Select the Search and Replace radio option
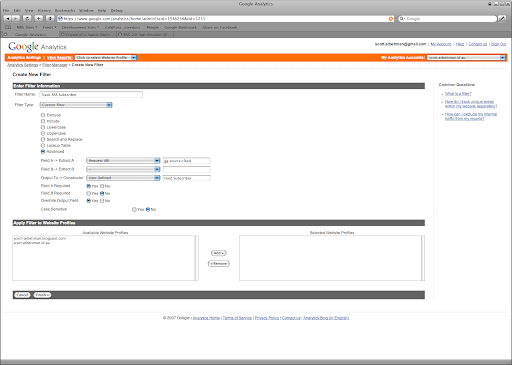The height and width of the screenshot is (365, 512). tap(43, 139)
